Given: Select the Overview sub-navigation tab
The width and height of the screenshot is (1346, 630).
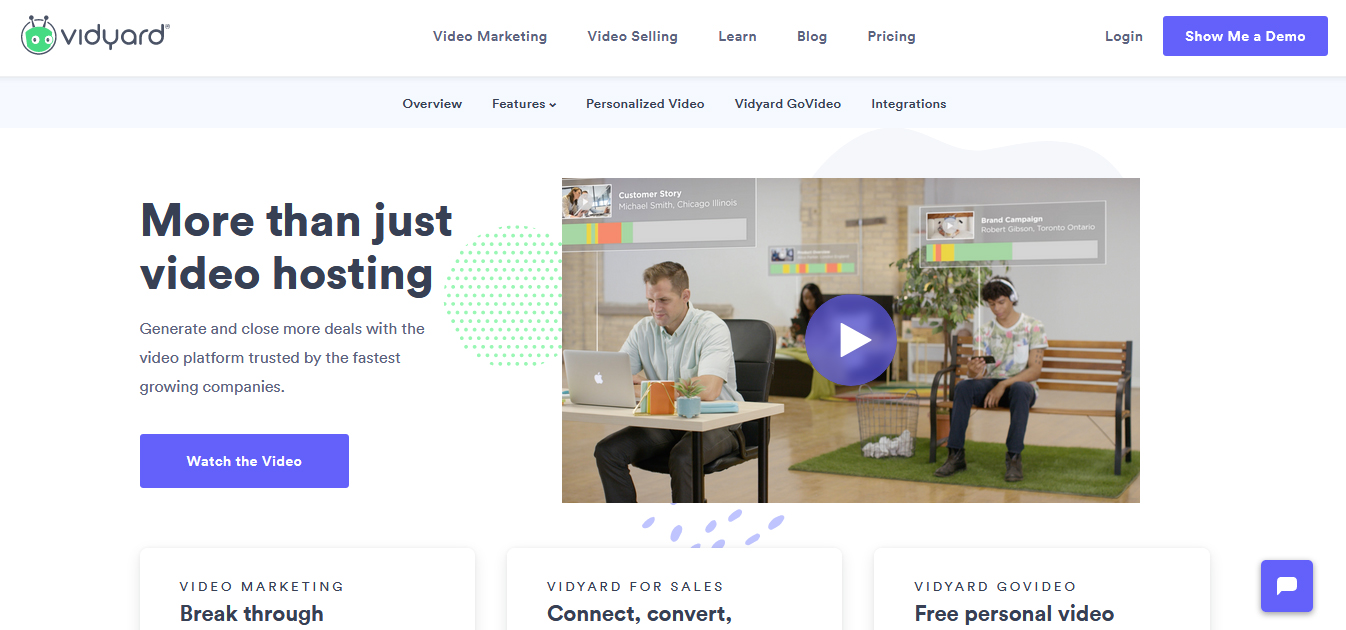Looking at the screenshot, I should 432,104.
